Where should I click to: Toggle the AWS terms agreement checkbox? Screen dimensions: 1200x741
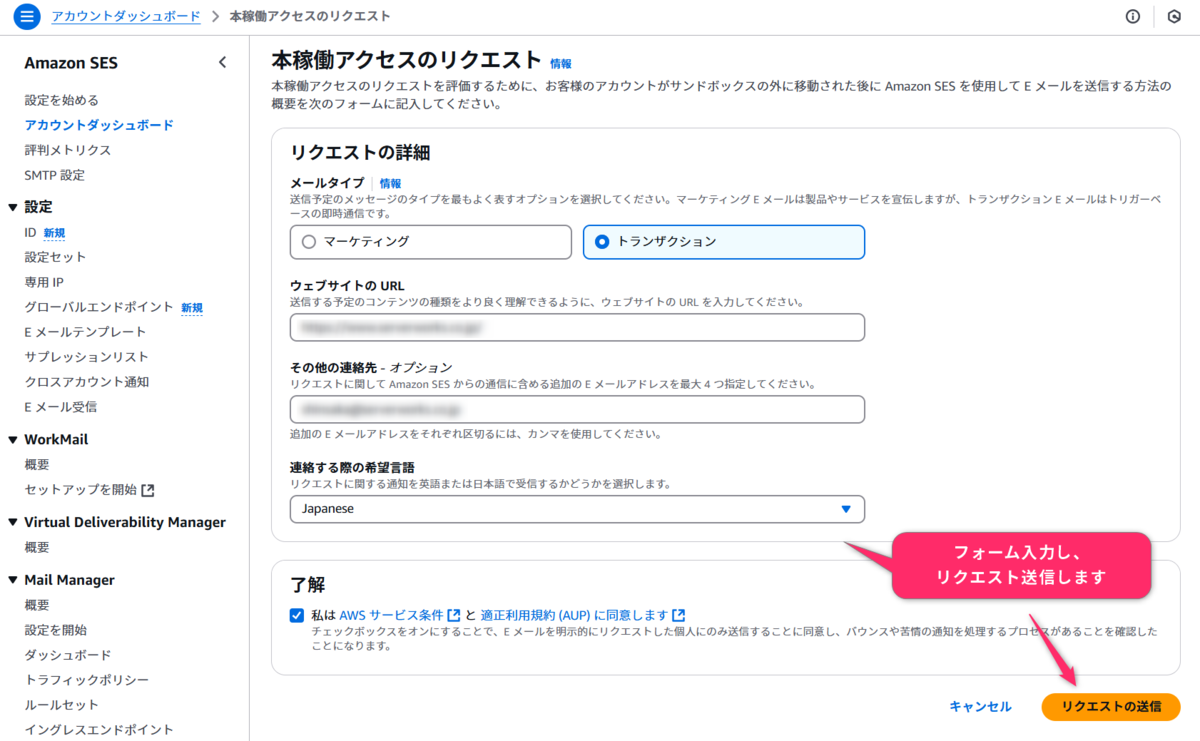pyautogui.click(x=296, y=615)
